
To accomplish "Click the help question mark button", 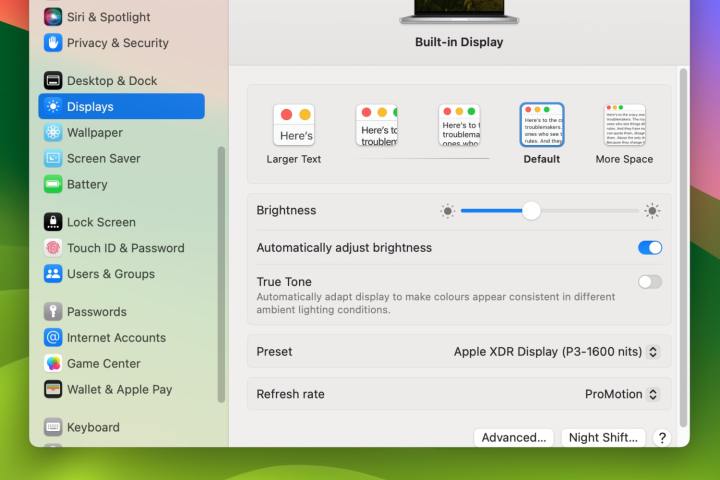I will pos(662,438).
